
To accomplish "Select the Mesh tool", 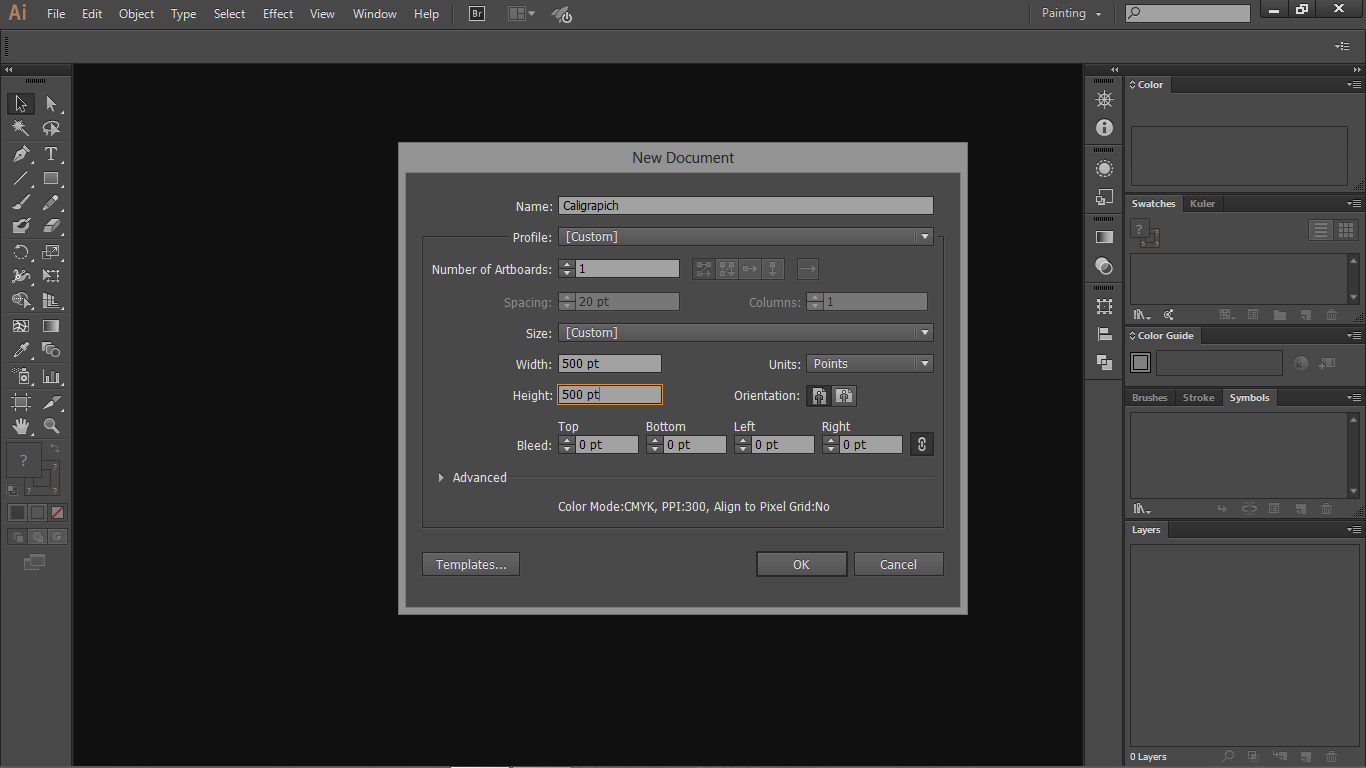I will 21,326.
